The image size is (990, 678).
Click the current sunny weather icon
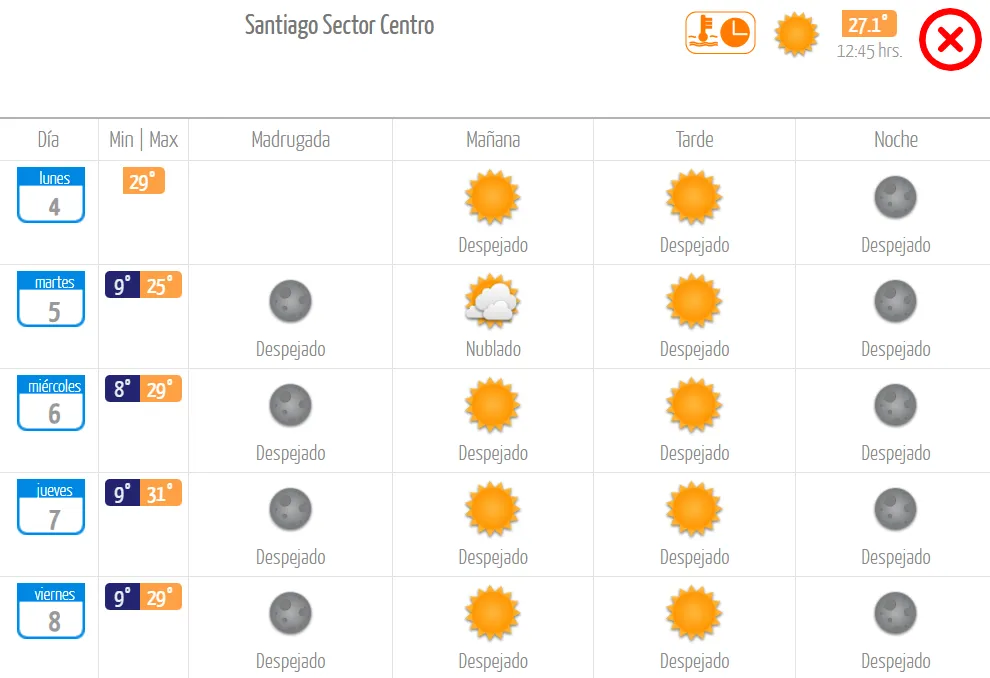click(x=797, y=34)
